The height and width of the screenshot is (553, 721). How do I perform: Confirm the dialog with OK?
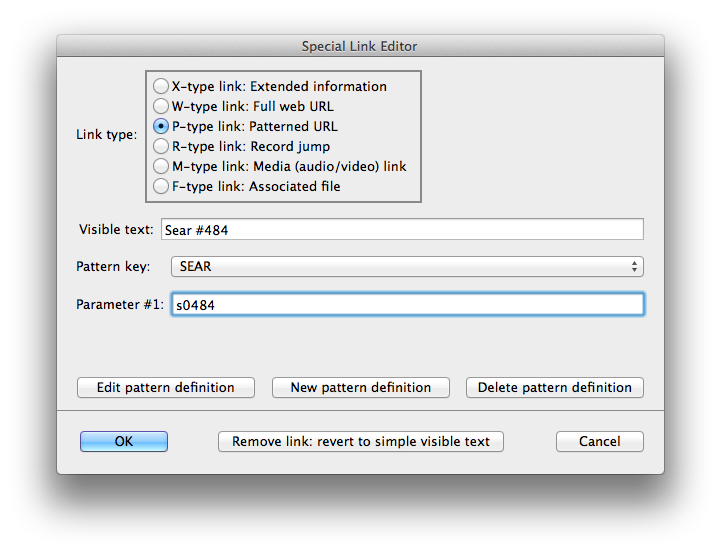coord(124,442)
